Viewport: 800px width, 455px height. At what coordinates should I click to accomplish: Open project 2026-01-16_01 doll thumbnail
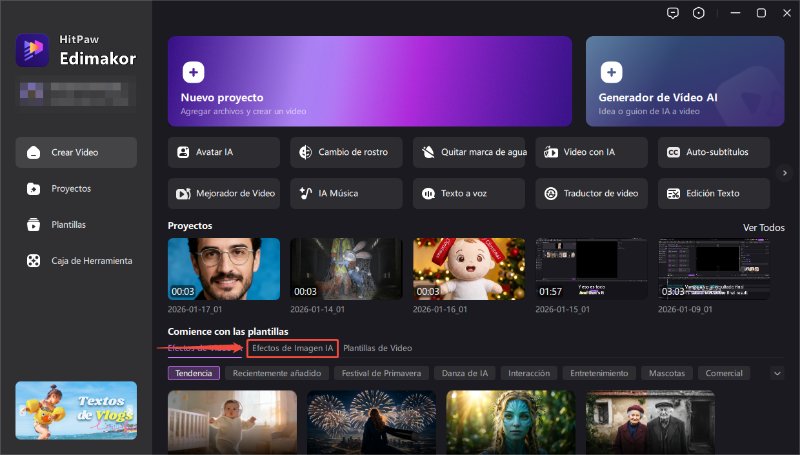(468, 269)
